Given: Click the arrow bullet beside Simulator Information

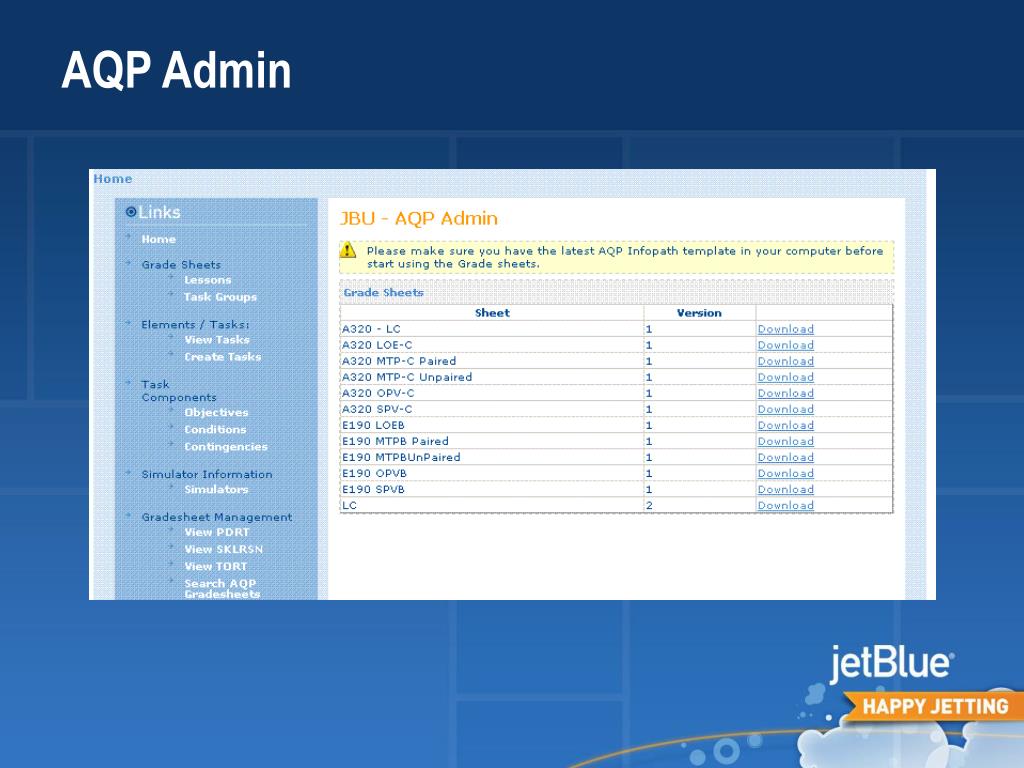Looking at the screenshot, I should click(129, 472).
